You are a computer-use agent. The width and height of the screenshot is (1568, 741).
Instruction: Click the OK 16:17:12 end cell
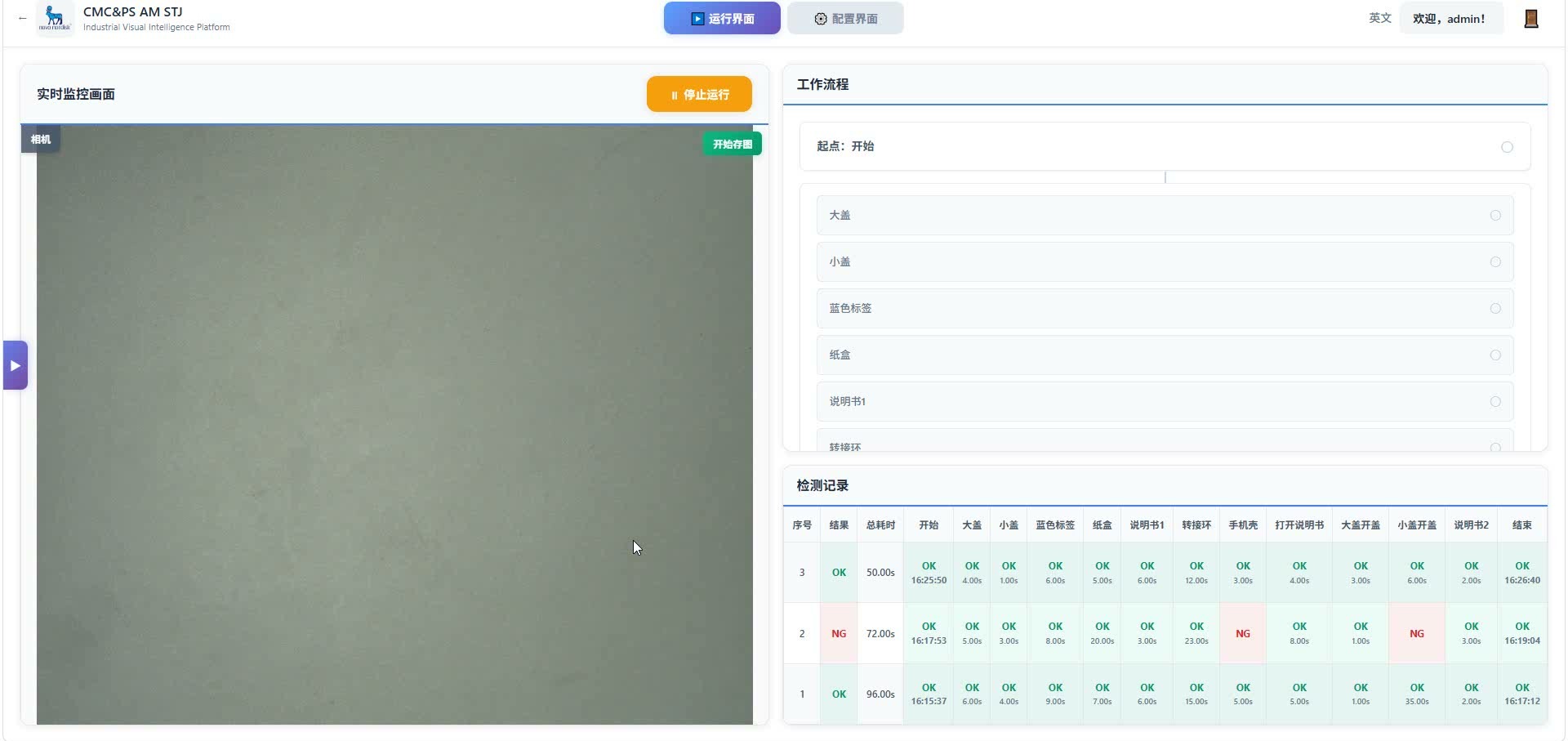pyautogui.click(x=1522, y=694)
